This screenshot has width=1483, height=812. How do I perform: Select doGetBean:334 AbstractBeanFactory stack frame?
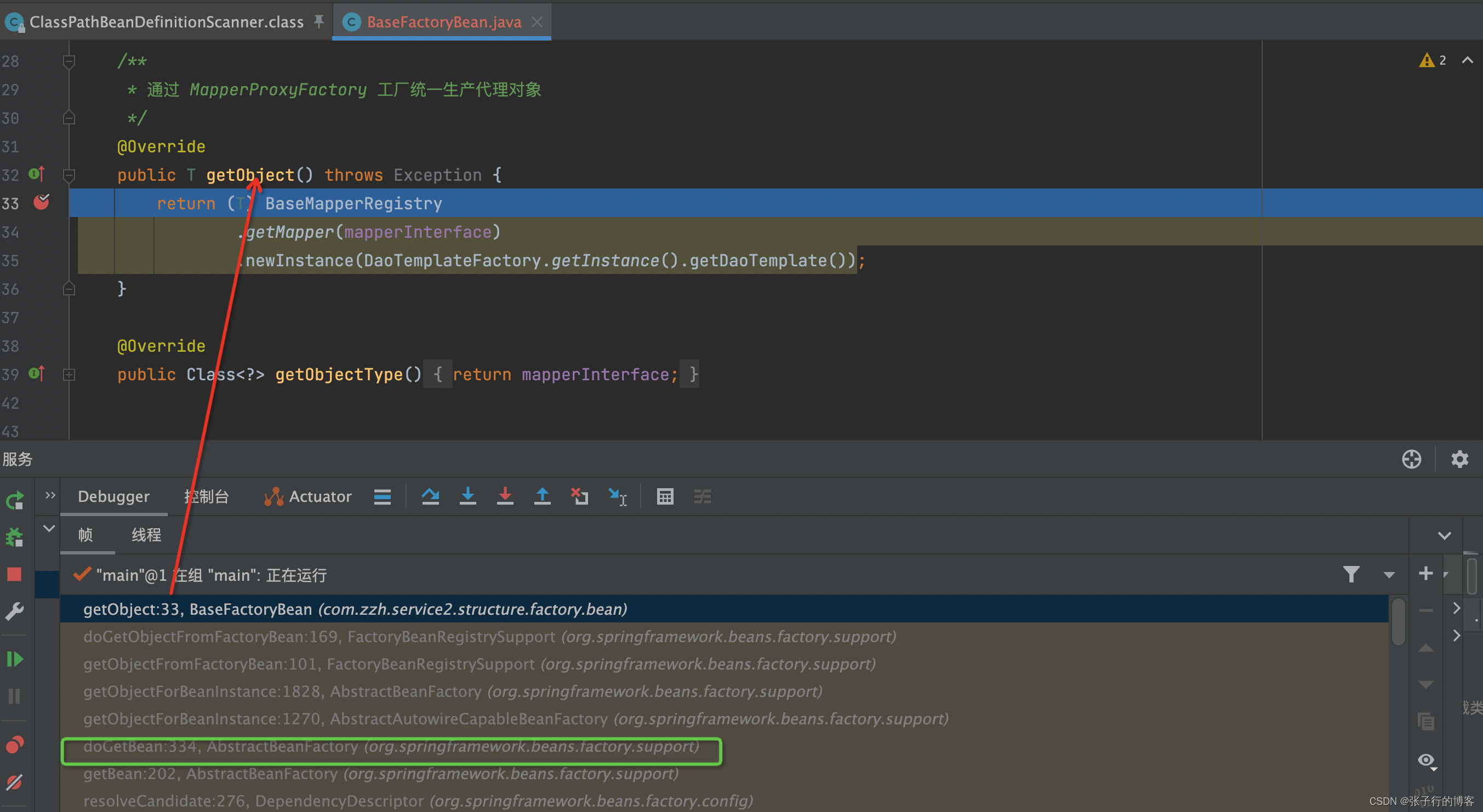pos(390,746)
